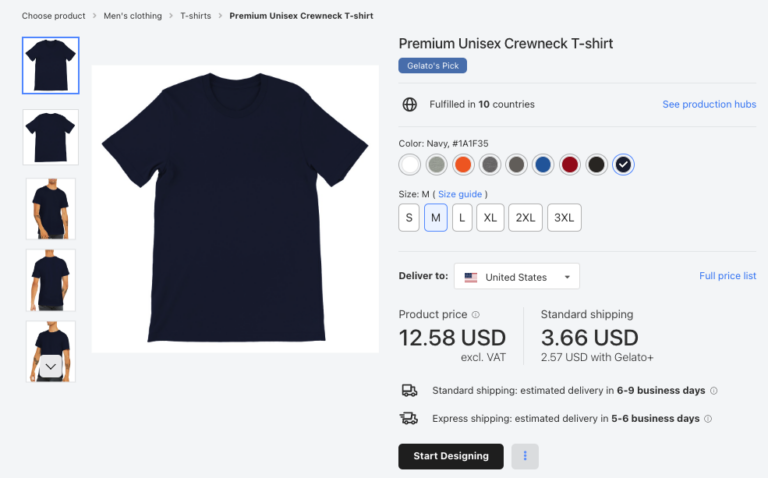This screenshot has height=478, width=768.
Task: Click the globe icon next to Fulfilled
Action: click(409, 104)
